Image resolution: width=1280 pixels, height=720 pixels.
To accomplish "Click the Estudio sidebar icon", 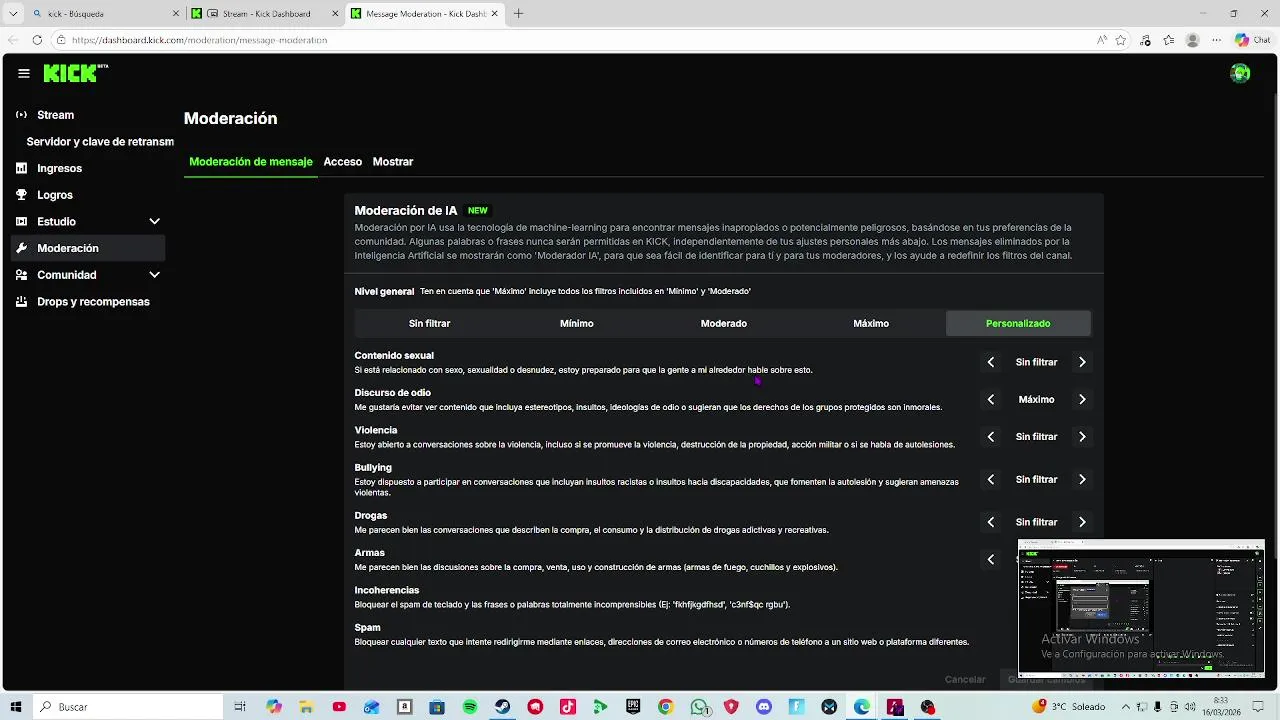I will pos(21,221).
